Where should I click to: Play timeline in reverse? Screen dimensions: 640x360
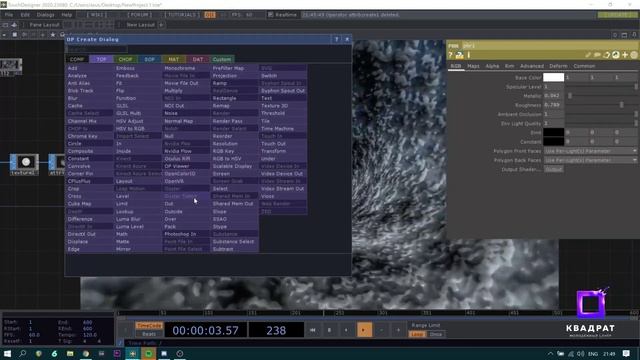click(347, 330)
